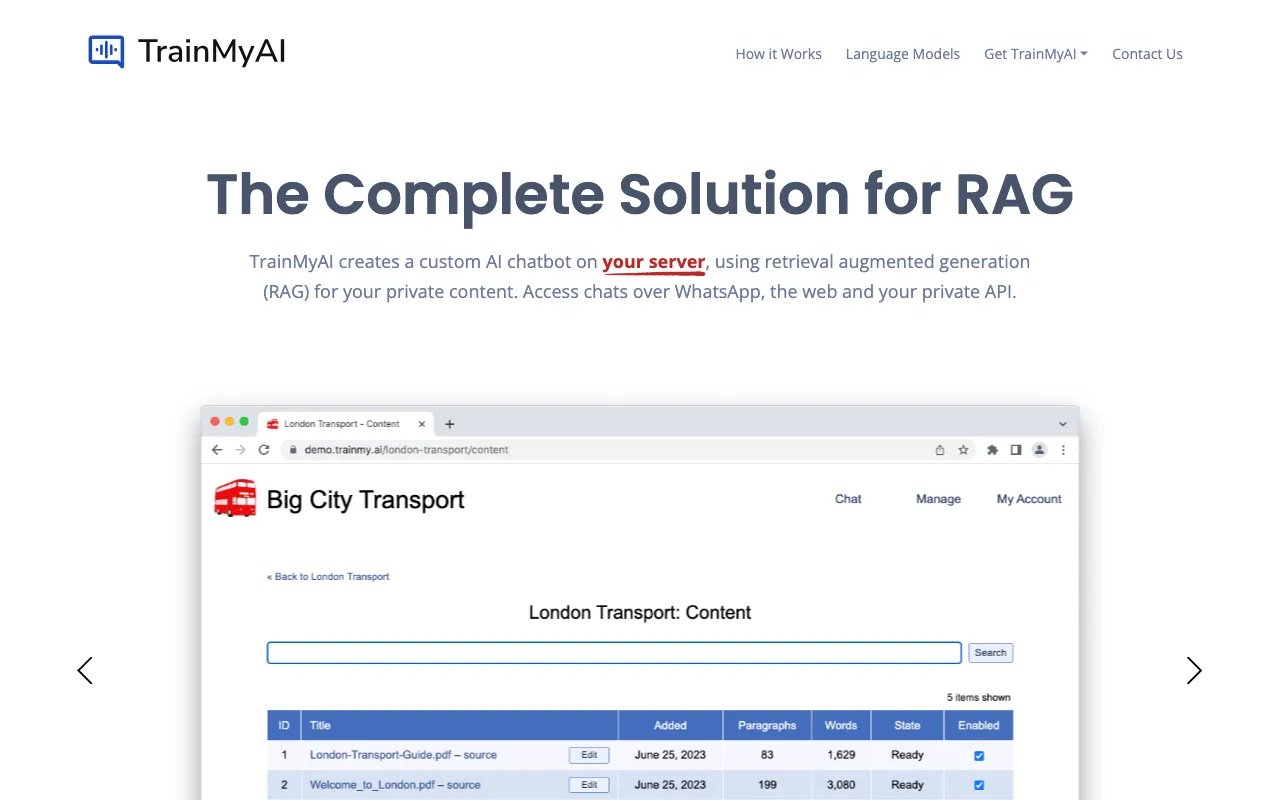The height and width of the screenshot is (800, 1280).
Task: Click the red double-decker bus logo
Action: coord(235,498)
